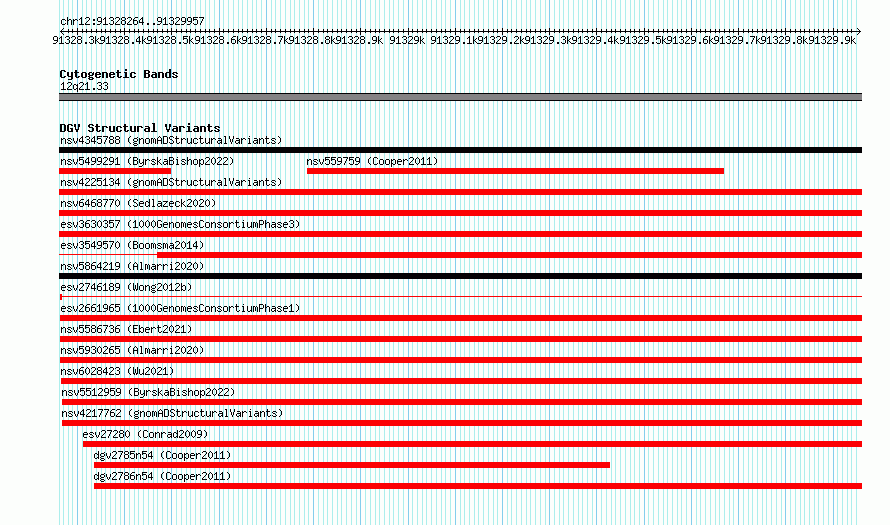Click the red bar under nsv4225134
The height and width of the screenshot is (525, 890).
(x=460, y=192)
